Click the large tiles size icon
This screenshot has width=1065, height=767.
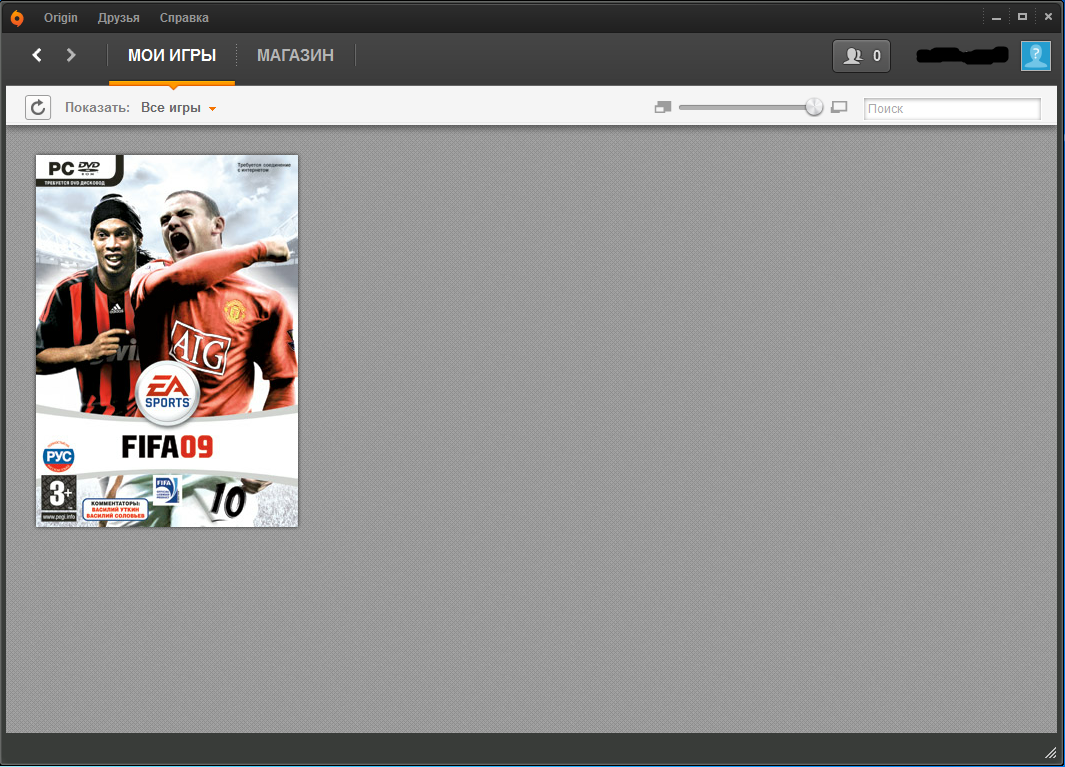(x=840, y=107)
